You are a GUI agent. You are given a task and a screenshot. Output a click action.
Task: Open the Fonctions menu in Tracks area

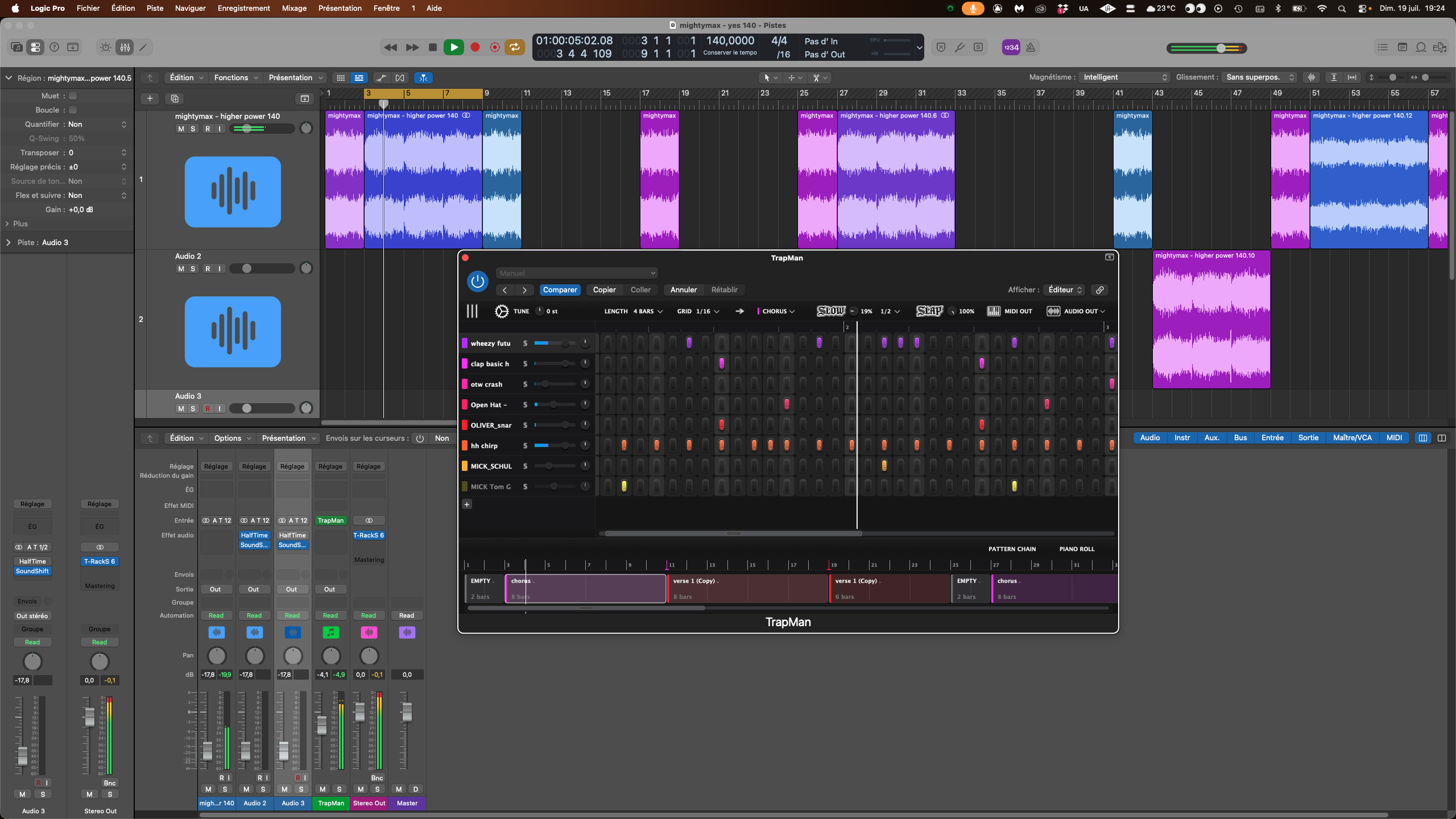coord(236,78)
